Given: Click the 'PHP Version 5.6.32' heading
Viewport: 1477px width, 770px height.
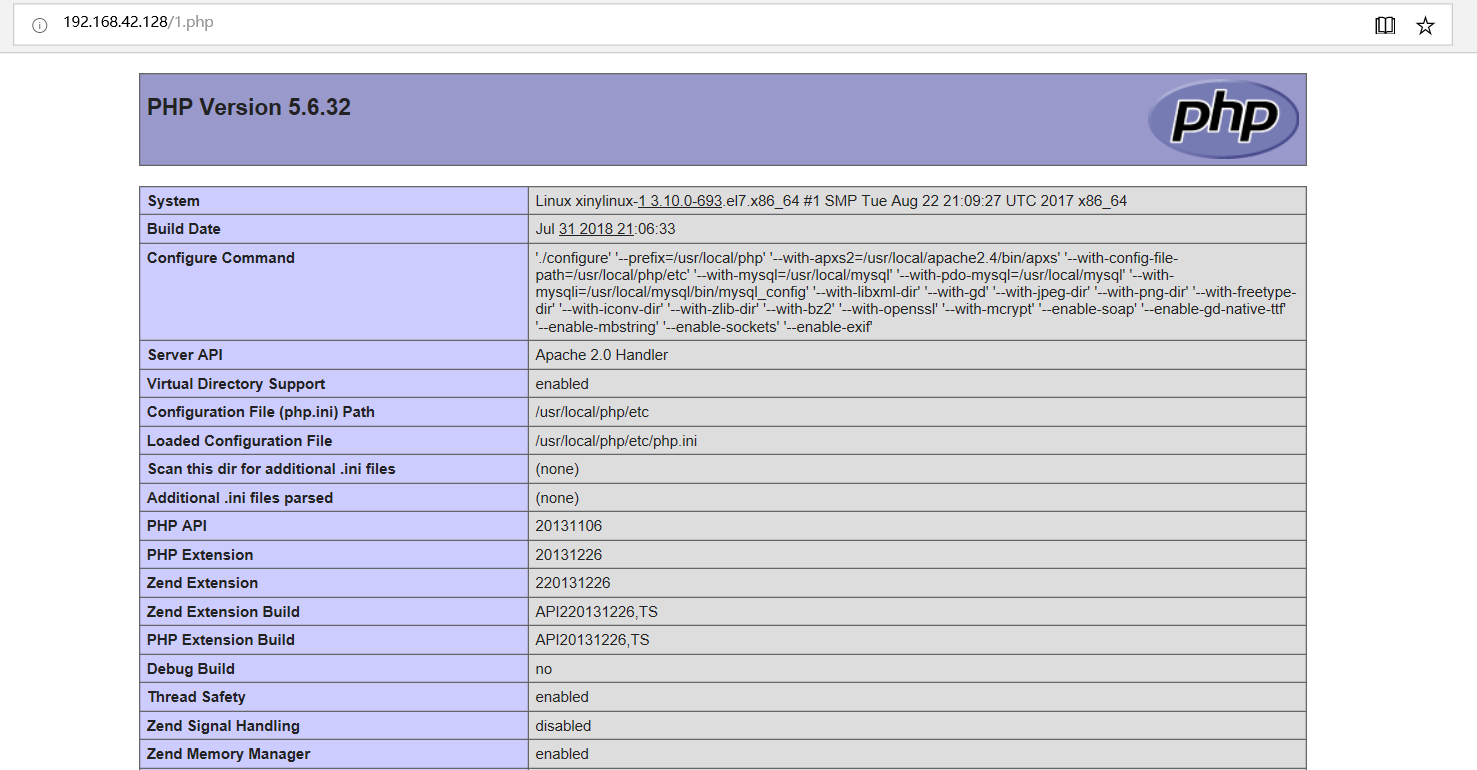Looking at the screenshot, I should tap(249, 107).
